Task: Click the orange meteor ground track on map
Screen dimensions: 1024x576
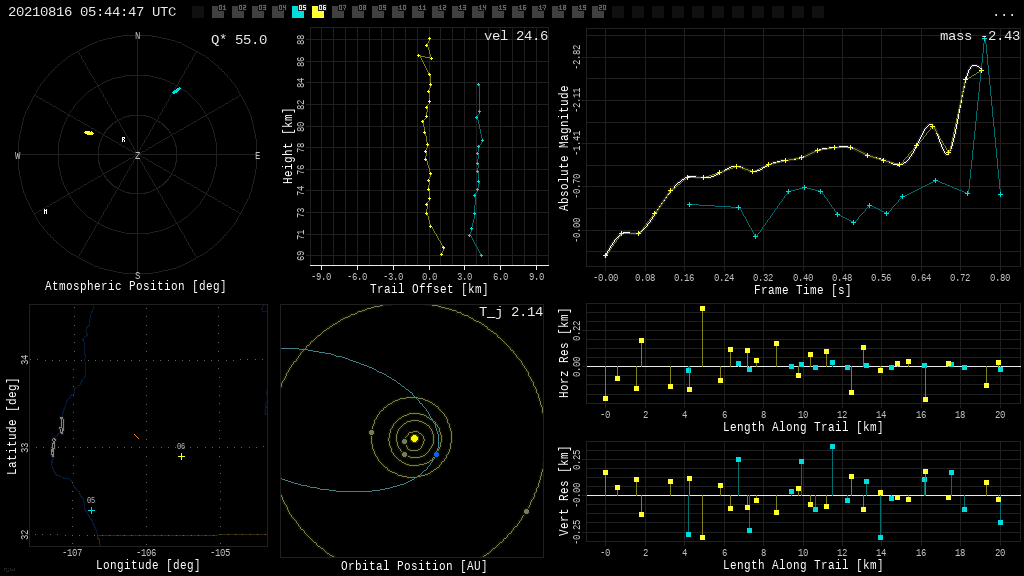Action: 136,436
